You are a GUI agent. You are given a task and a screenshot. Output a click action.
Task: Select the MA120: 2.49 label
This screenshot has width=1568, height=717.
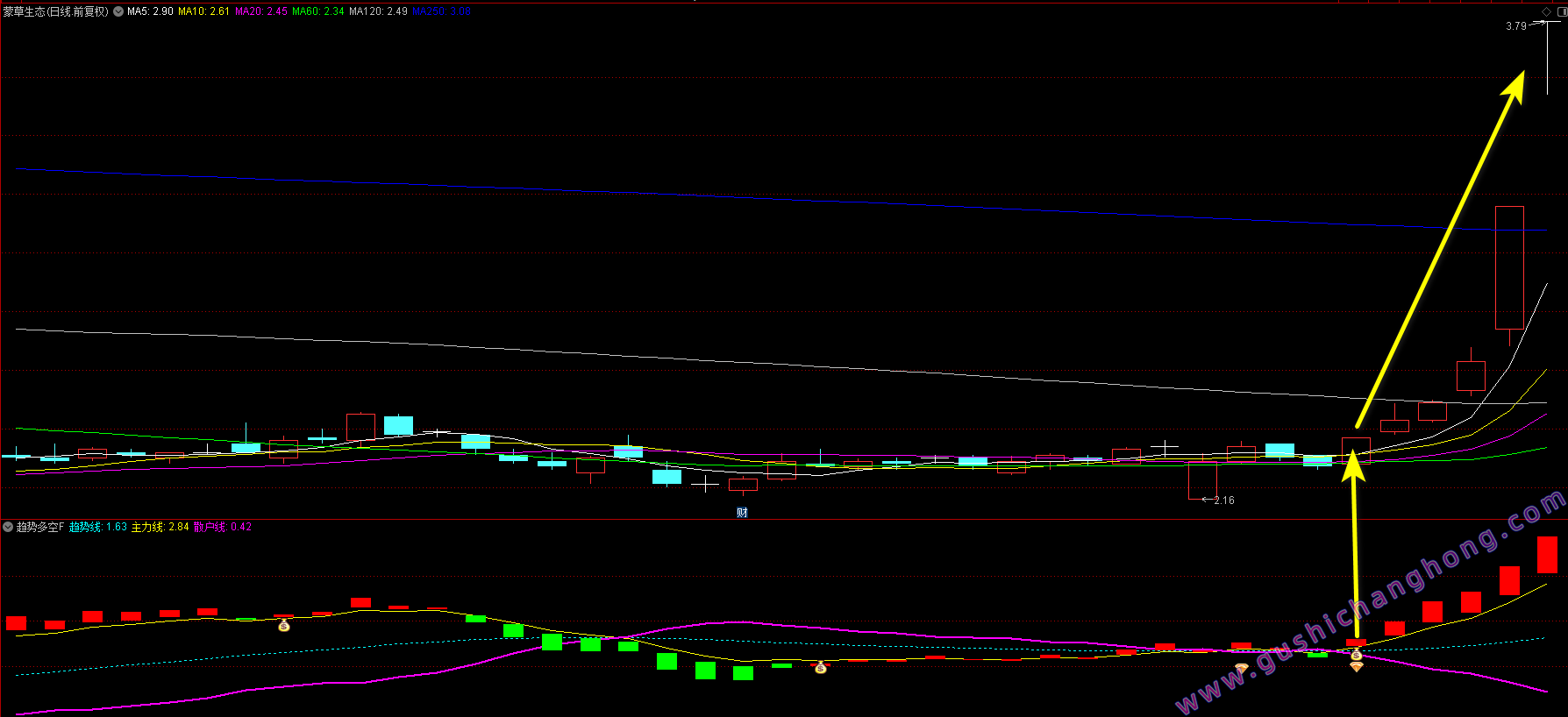(378, 11)
